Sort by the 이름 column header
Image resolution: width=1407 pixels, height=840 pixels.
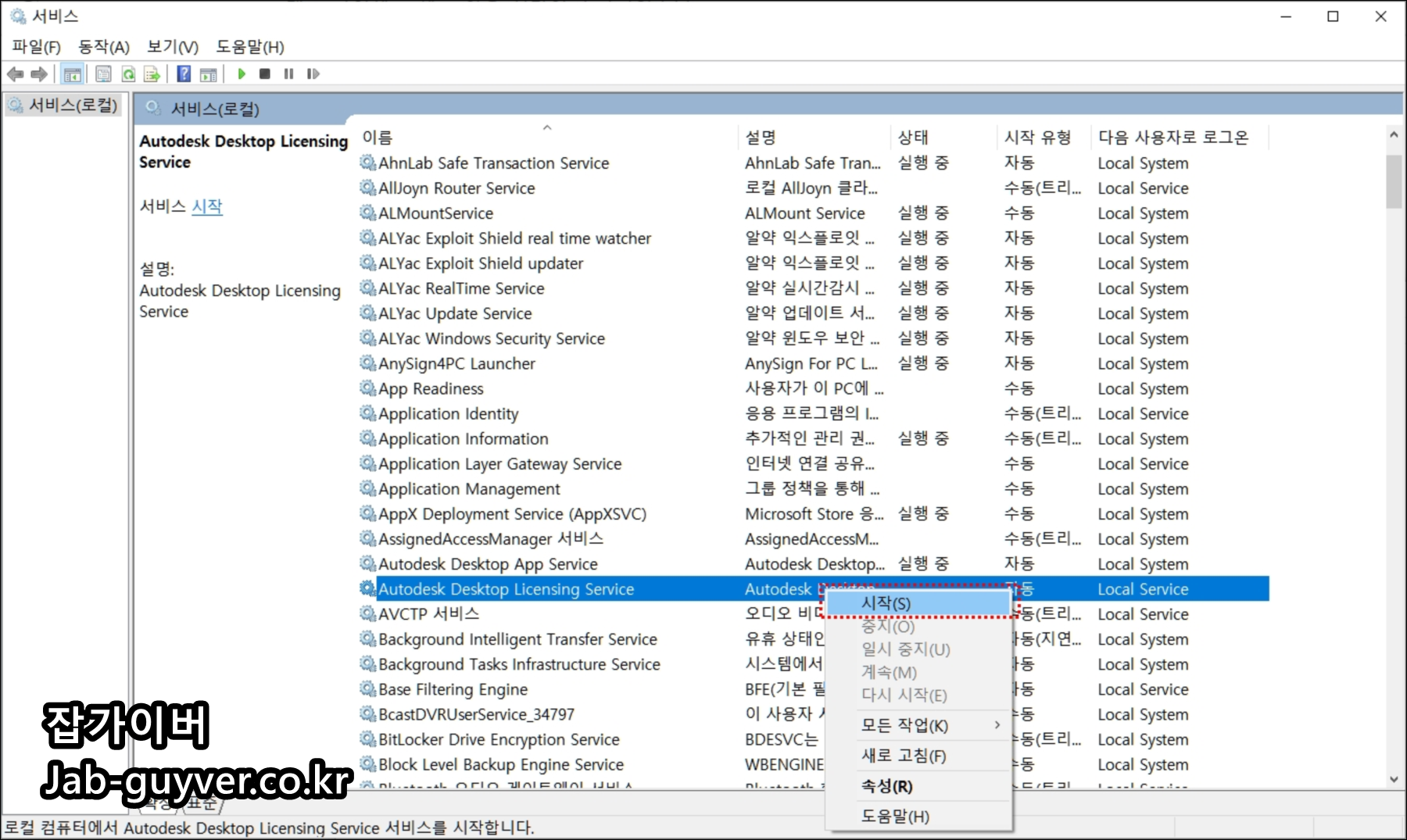tap(547, 138)
